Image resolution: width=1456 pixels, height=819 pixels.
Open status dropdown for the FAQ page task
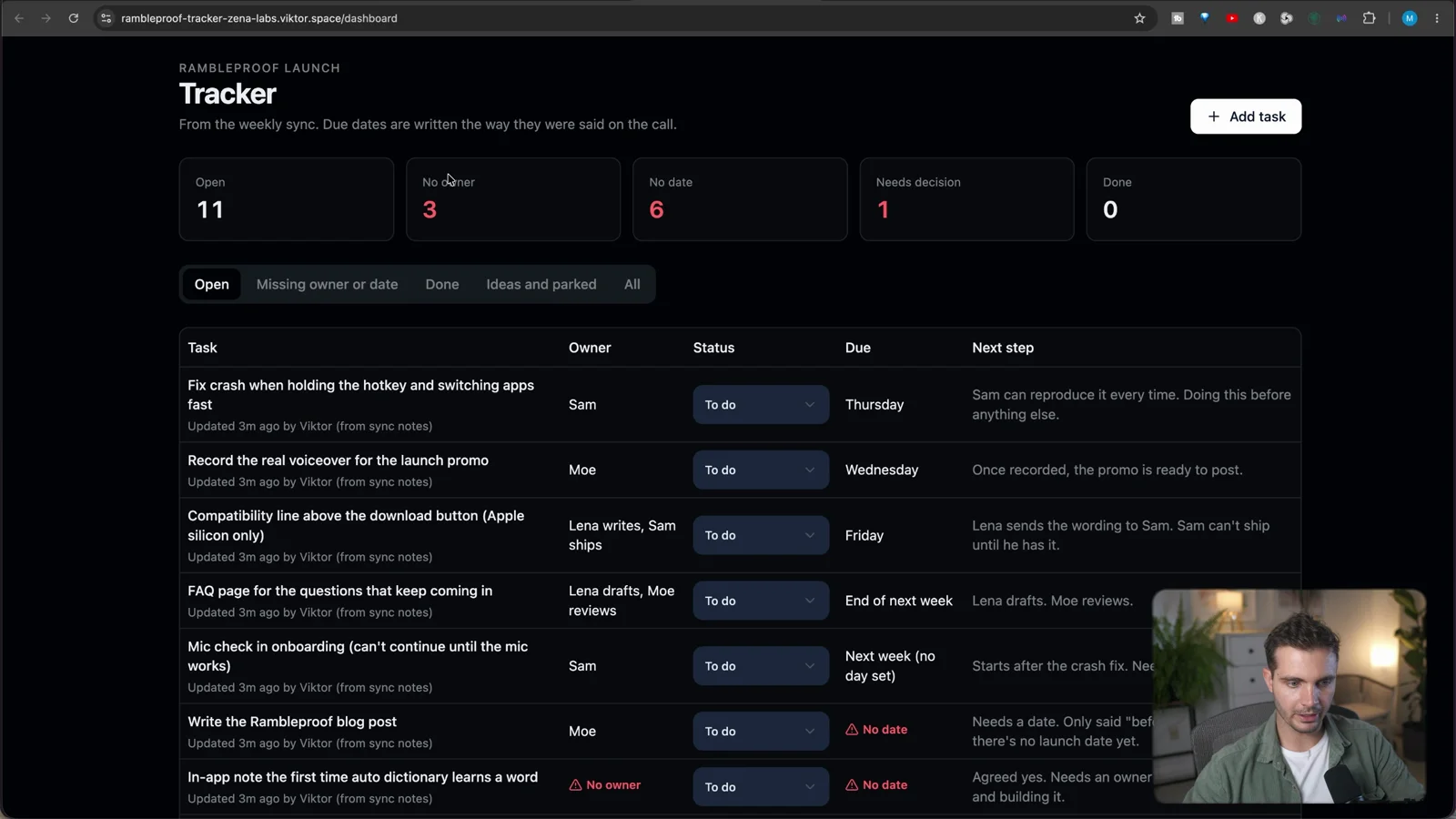point(761,602)
